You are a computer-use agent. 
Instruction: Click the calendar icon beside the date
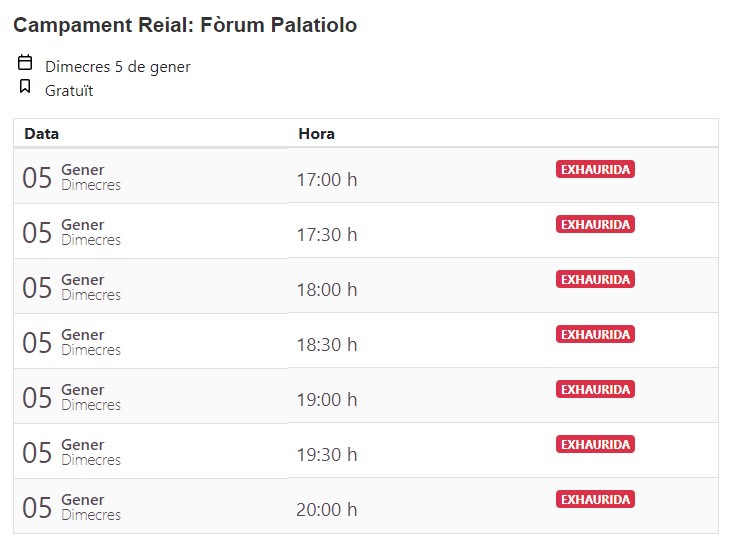(25, 62)
